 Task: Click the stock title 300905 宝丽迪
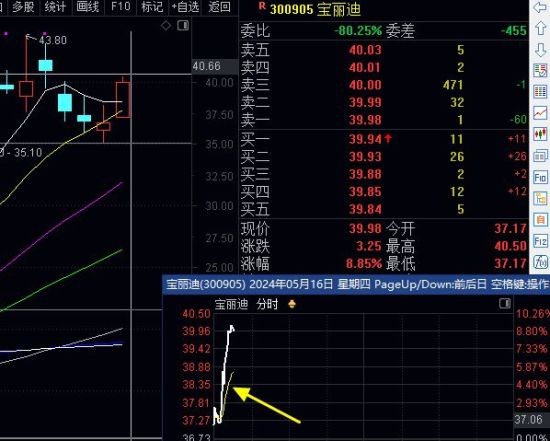[315, 9]
